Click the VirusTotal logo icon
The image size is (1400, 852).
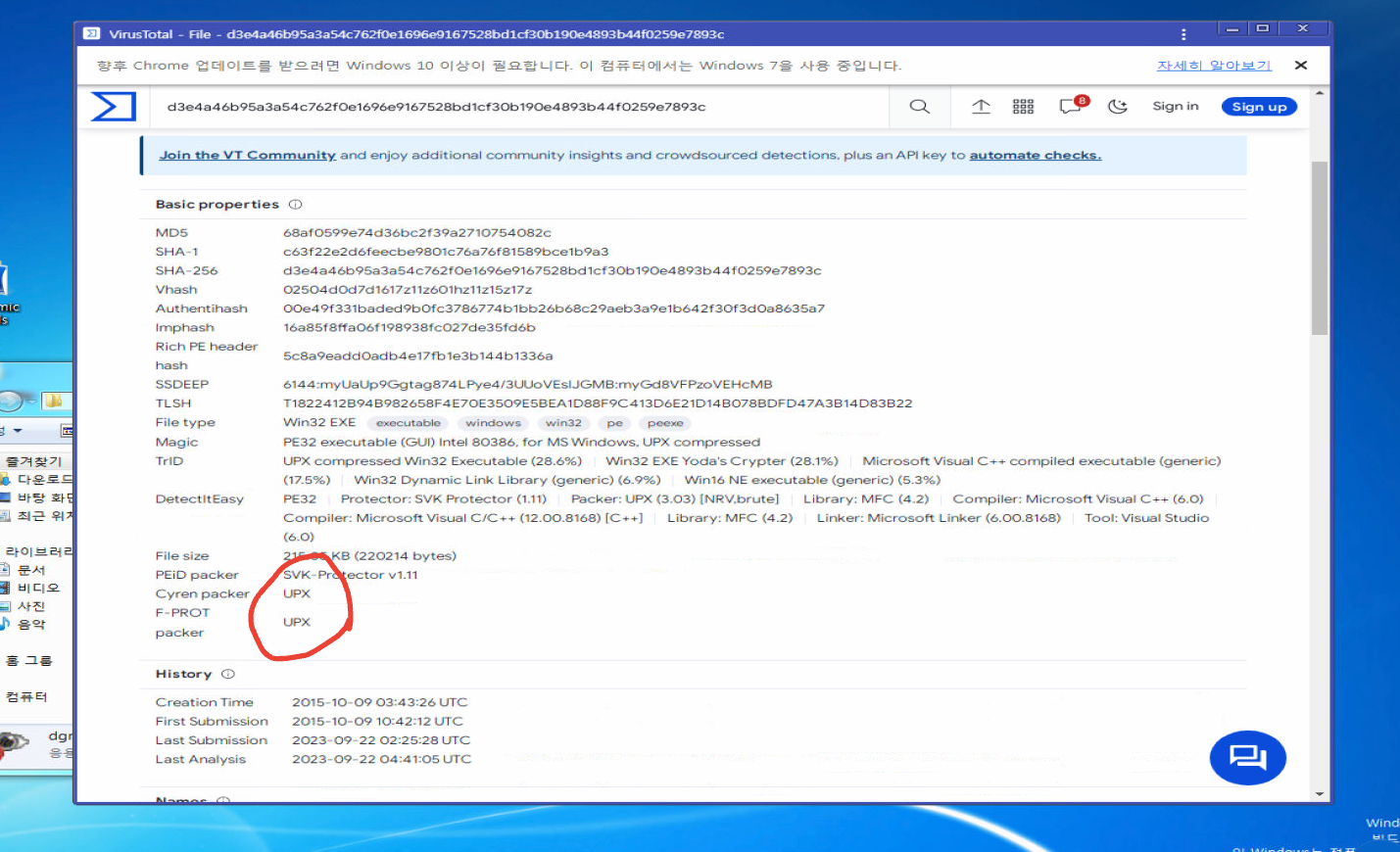113,106
